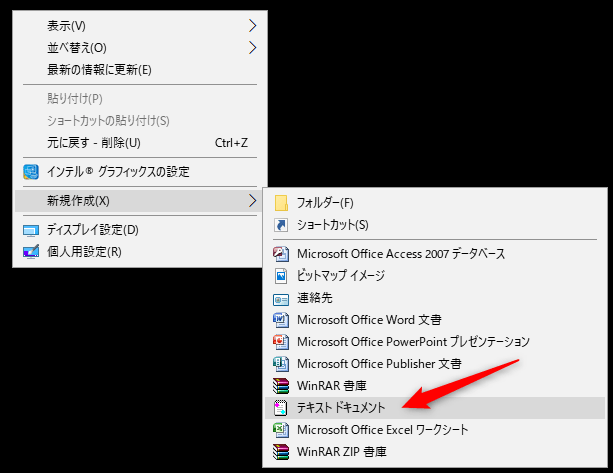Choose テキスト ドキュメント
Image resolution: width=613 pixels, height=473 pixels.
[x=435, y=408]
